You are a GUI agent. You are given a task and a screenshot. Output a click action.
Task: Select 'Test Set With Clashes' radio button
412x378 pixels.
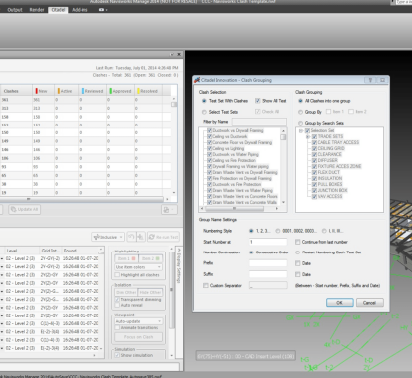204,101
